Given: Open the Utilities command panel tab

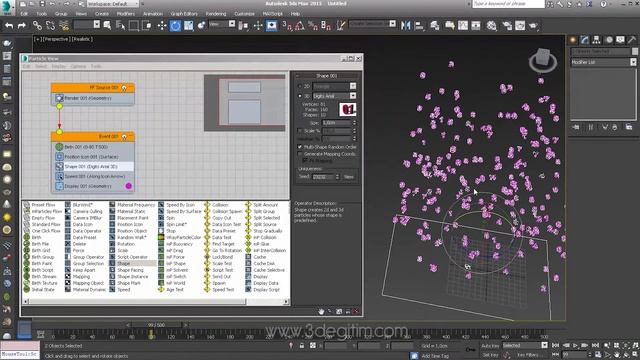Looking at the screenshot, I should (x=632, y=40).
